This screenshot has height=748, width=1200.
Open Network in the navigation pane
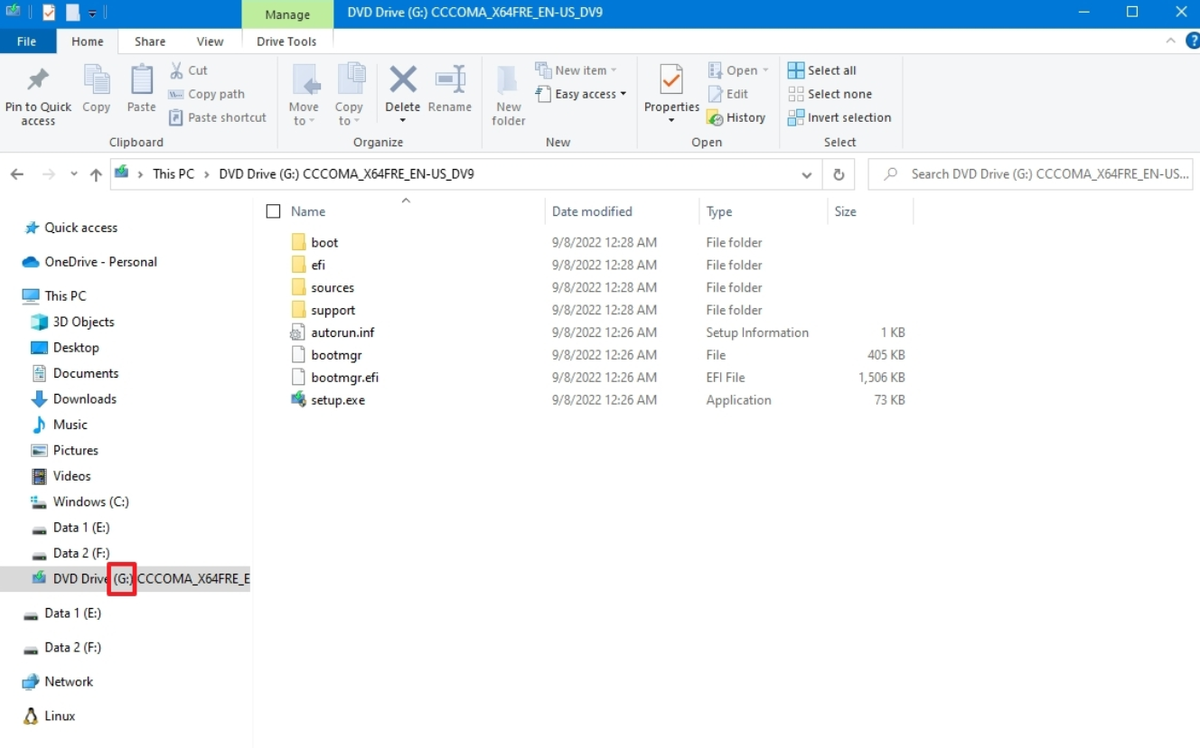tap(58, 682)
